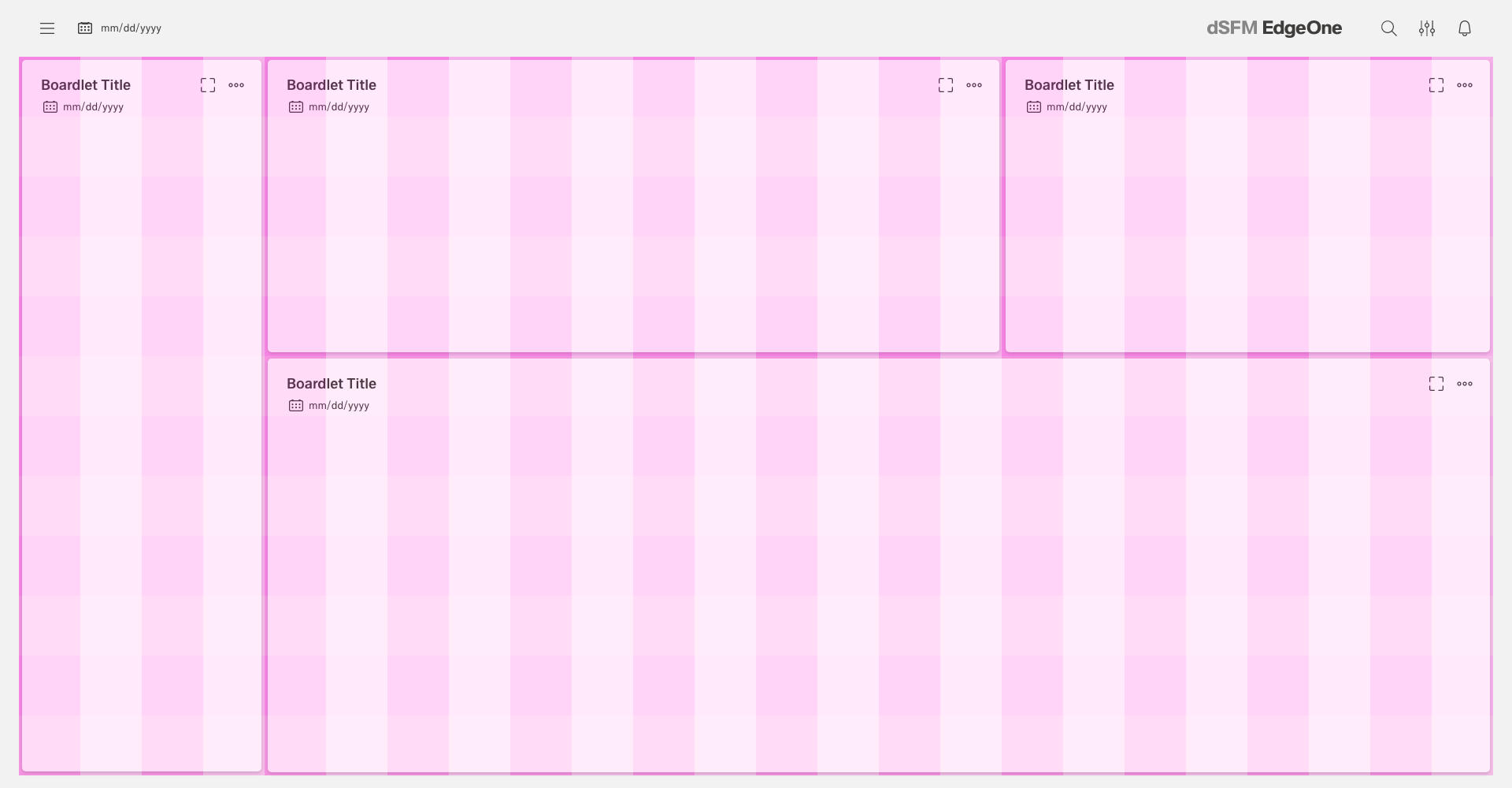Image resolution: width=1512 pixels, height=788 pixels.
Task: Click the calendar icon in the header
Action: (85, 28)
